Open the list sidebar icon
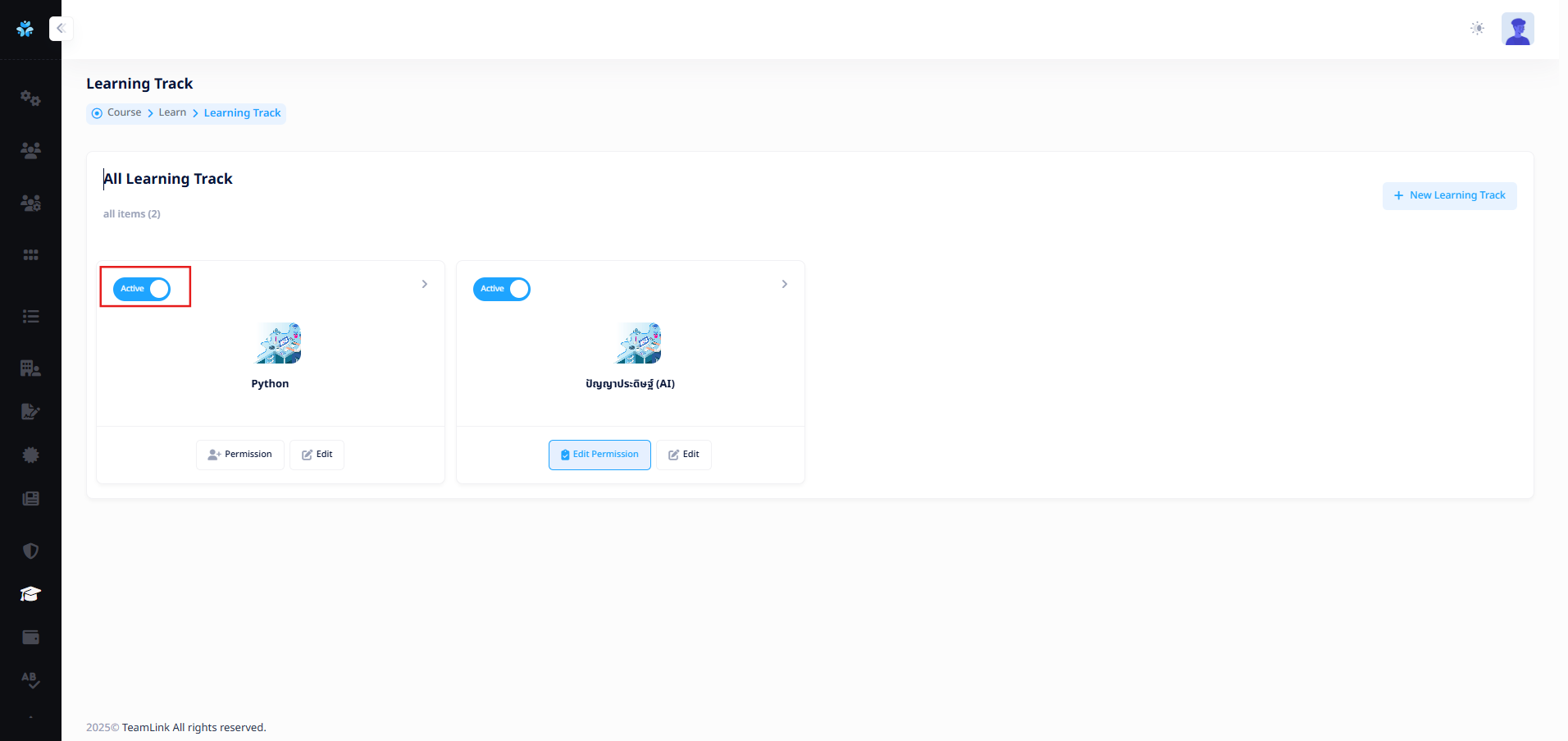 30,317
